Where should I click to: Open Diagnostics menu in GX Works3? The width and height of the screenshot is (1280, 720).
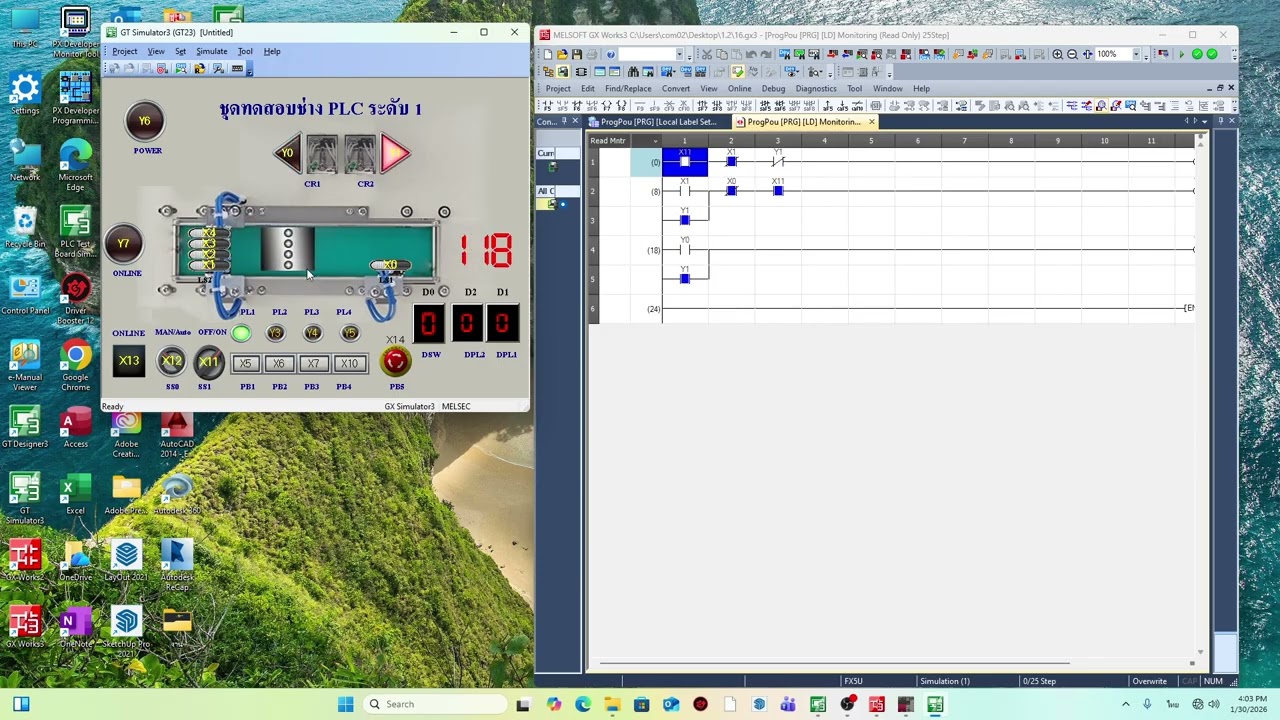(816, 88)
